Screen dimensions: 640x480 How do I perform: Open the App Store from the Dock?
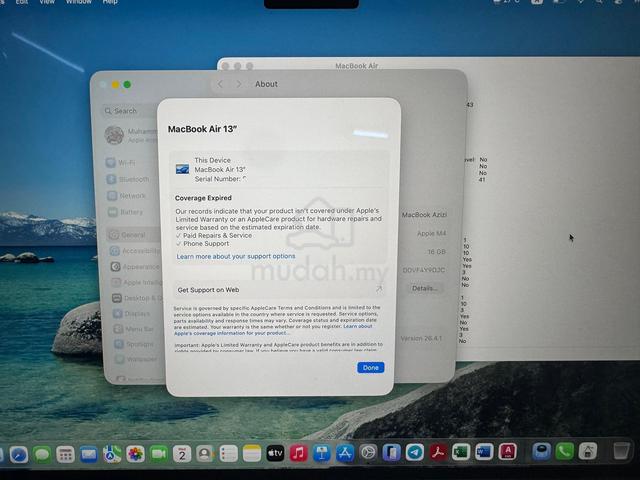click(345, 453)
